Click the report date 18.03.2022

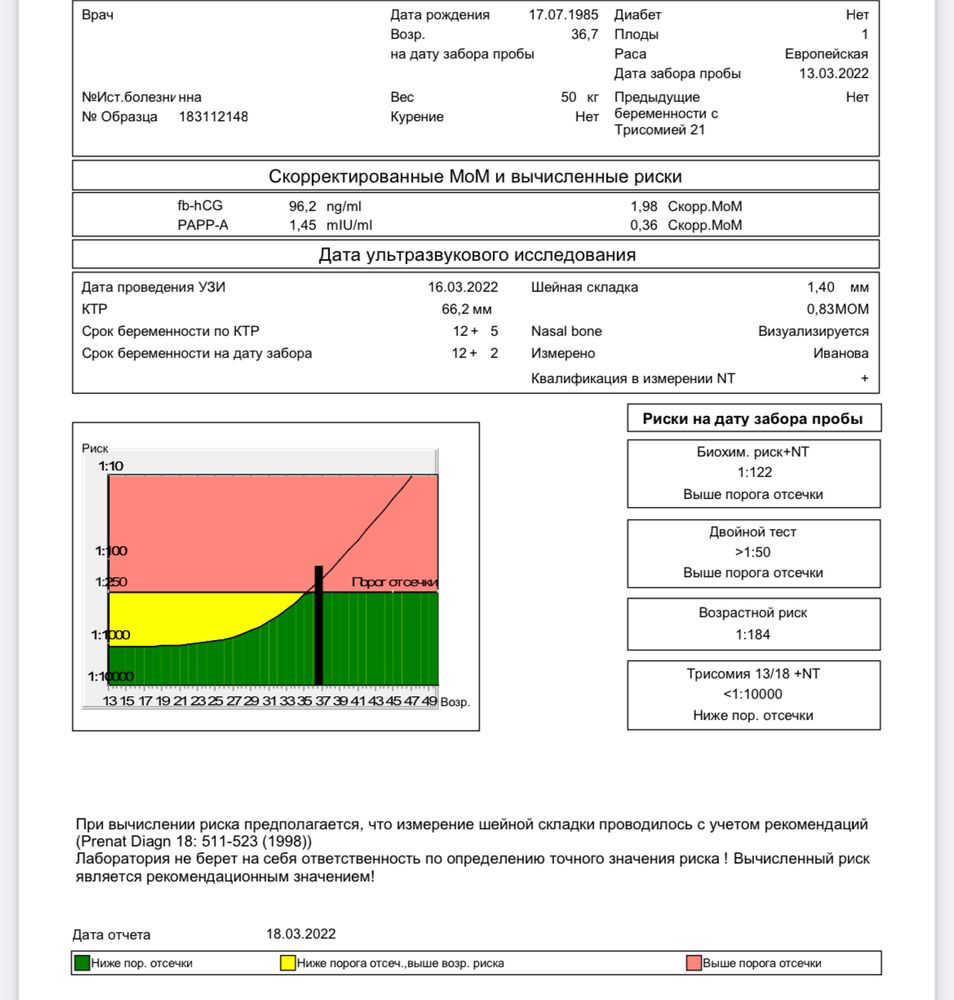pyautogui.click(x=301, y=934)
